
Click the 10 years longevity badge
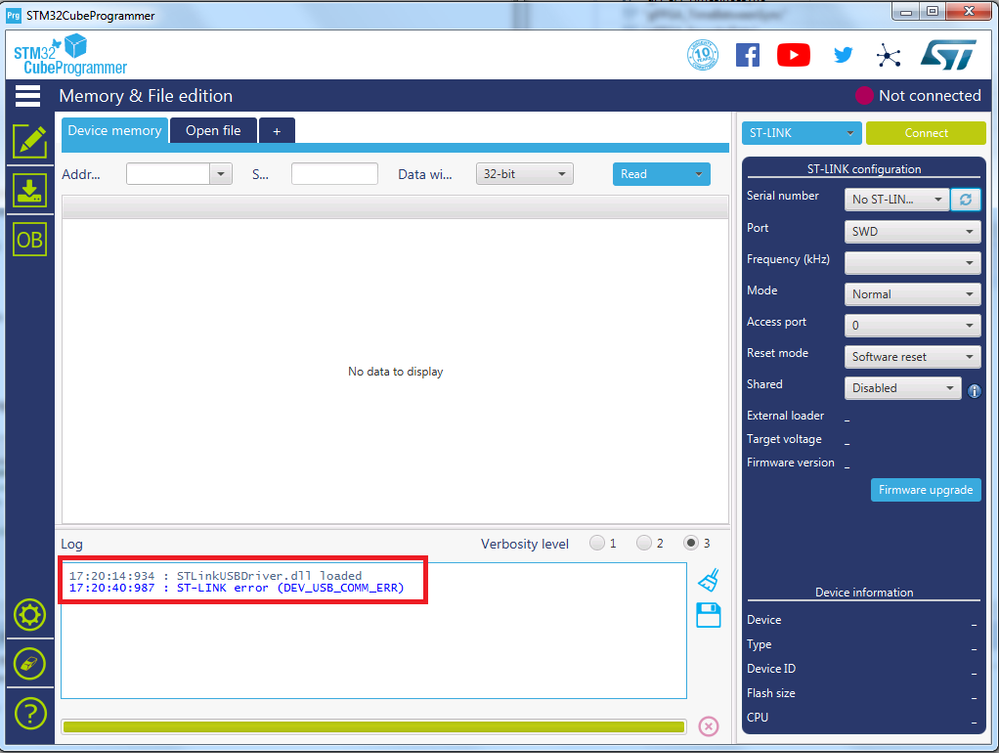point(703,55)
